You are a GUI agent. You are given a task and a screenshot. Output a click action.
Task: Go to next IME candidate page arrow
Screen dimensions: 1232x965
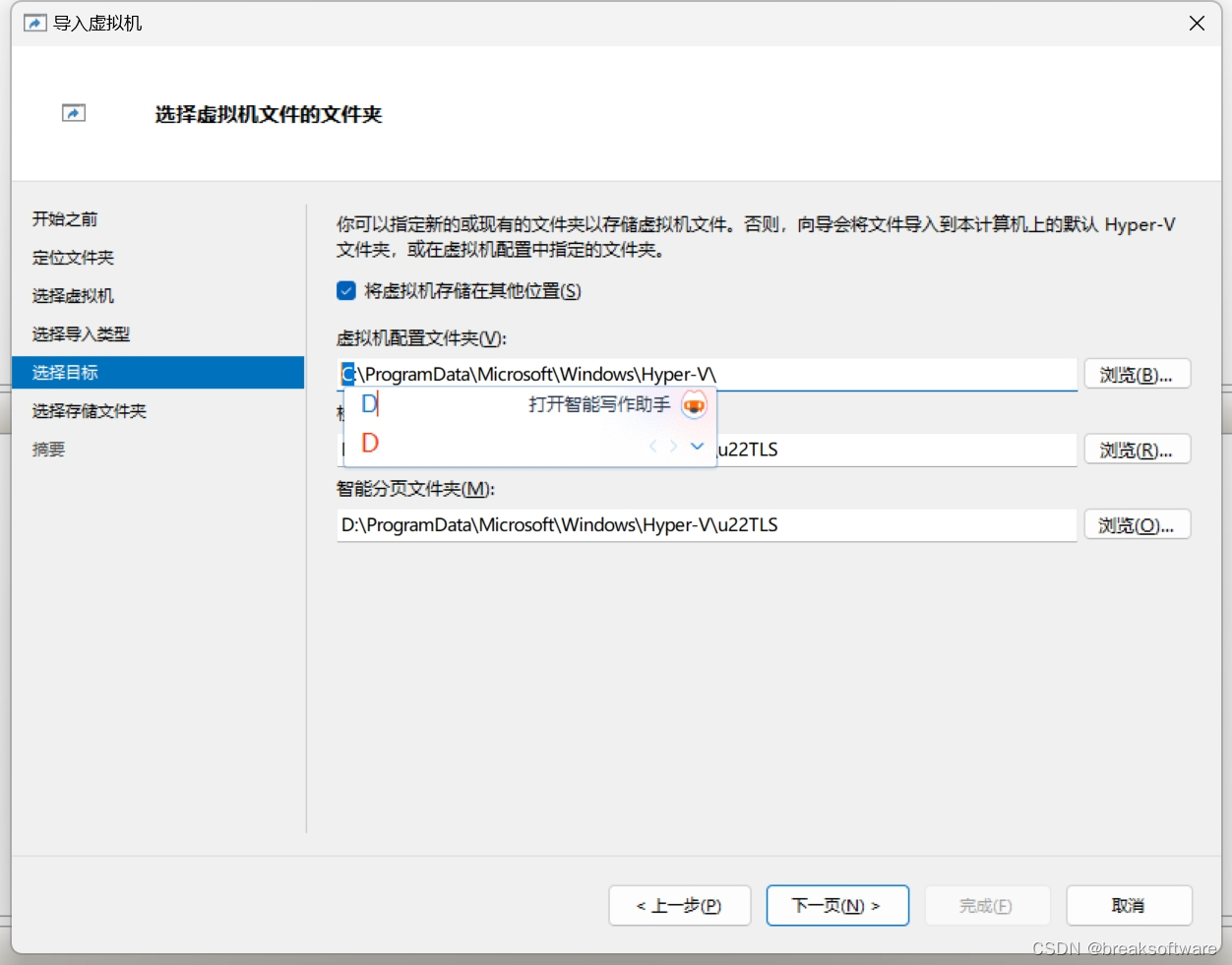[674, 447]
